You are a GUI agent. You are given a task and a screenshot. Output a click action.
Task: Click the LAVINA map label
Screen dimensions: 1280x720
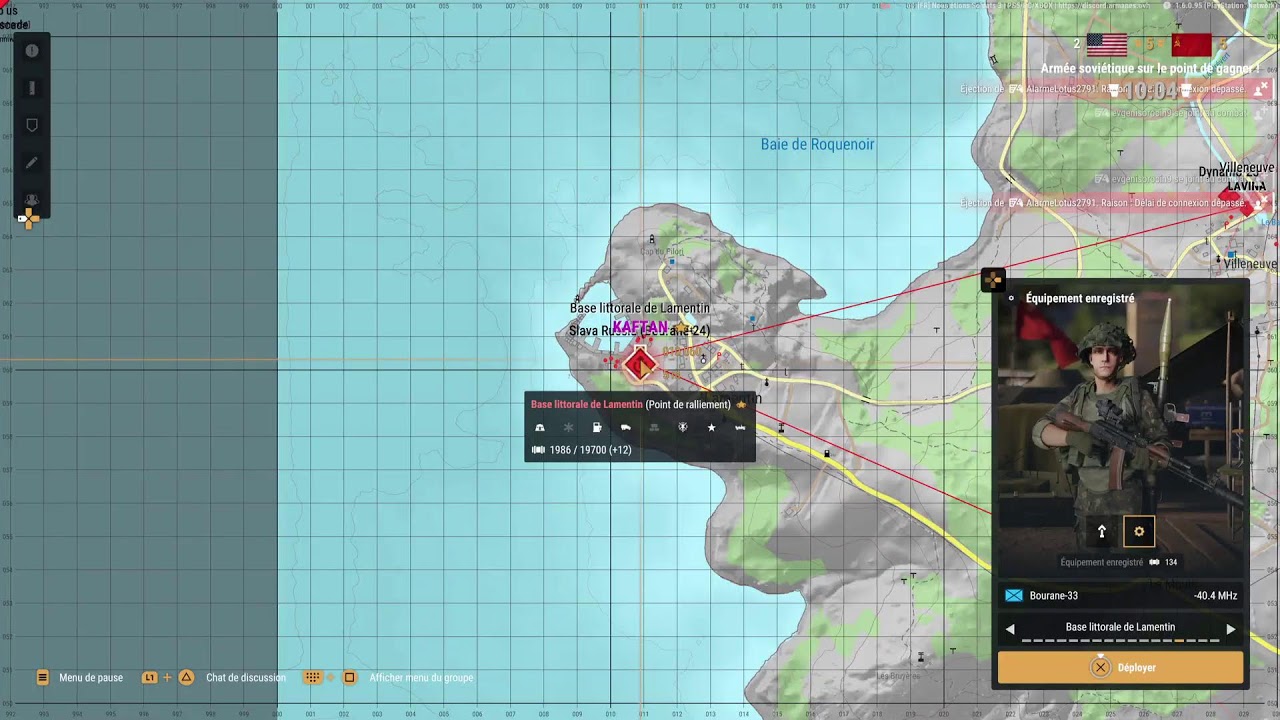tap(1246, 186)
